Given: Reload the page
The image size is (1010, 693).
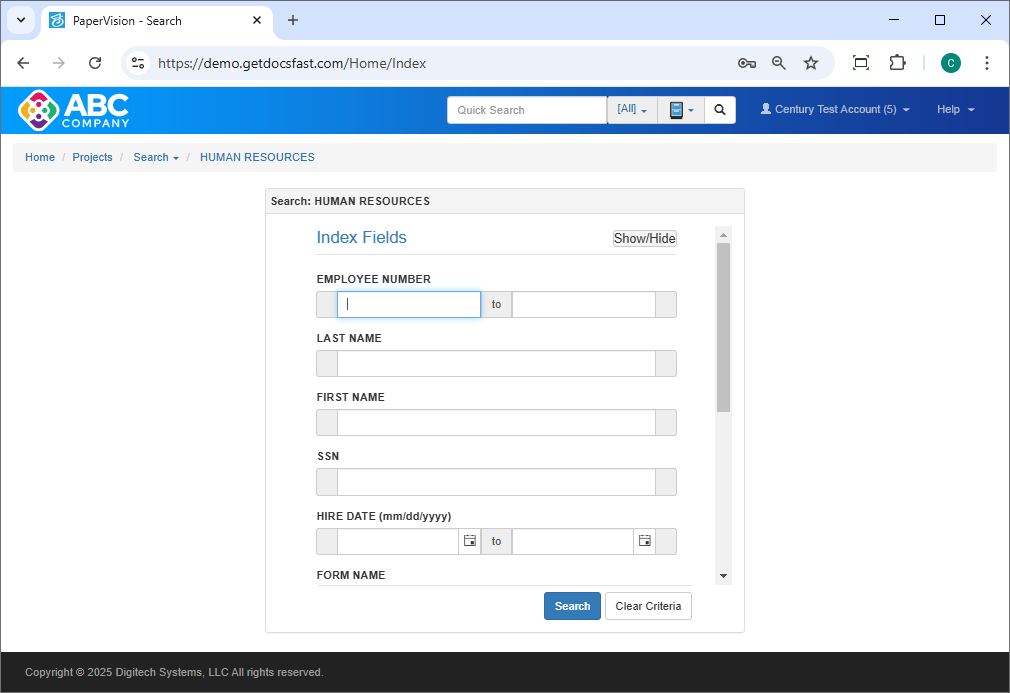Looking at the screenshot, I should click(x=95, y=63).
